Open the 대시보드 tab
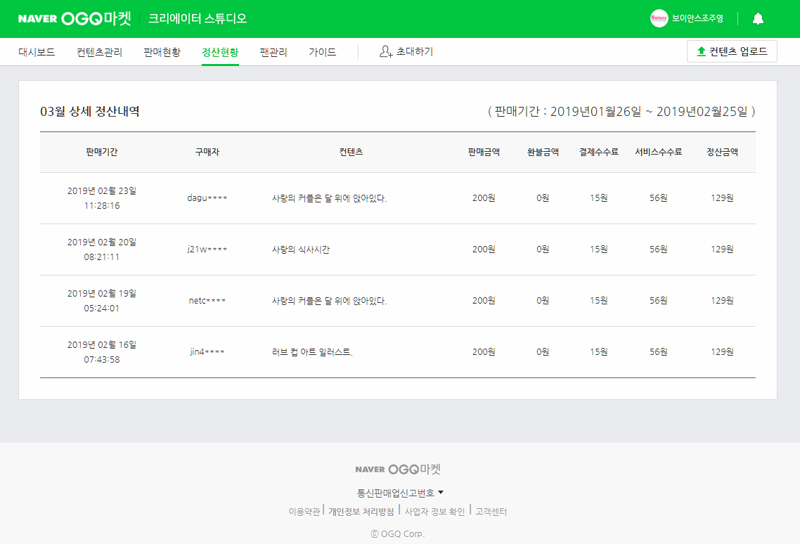 point(37,52)
